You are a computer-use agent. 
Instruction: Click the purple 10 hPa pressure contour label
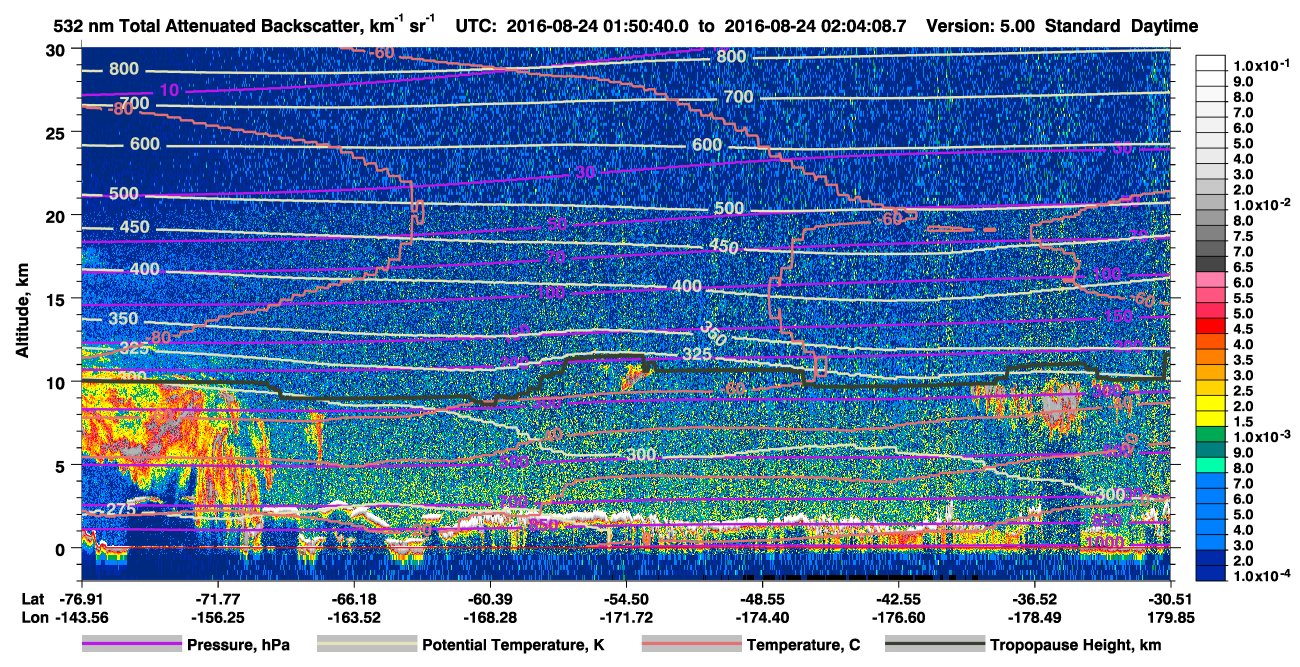click(x=169, y=90)
